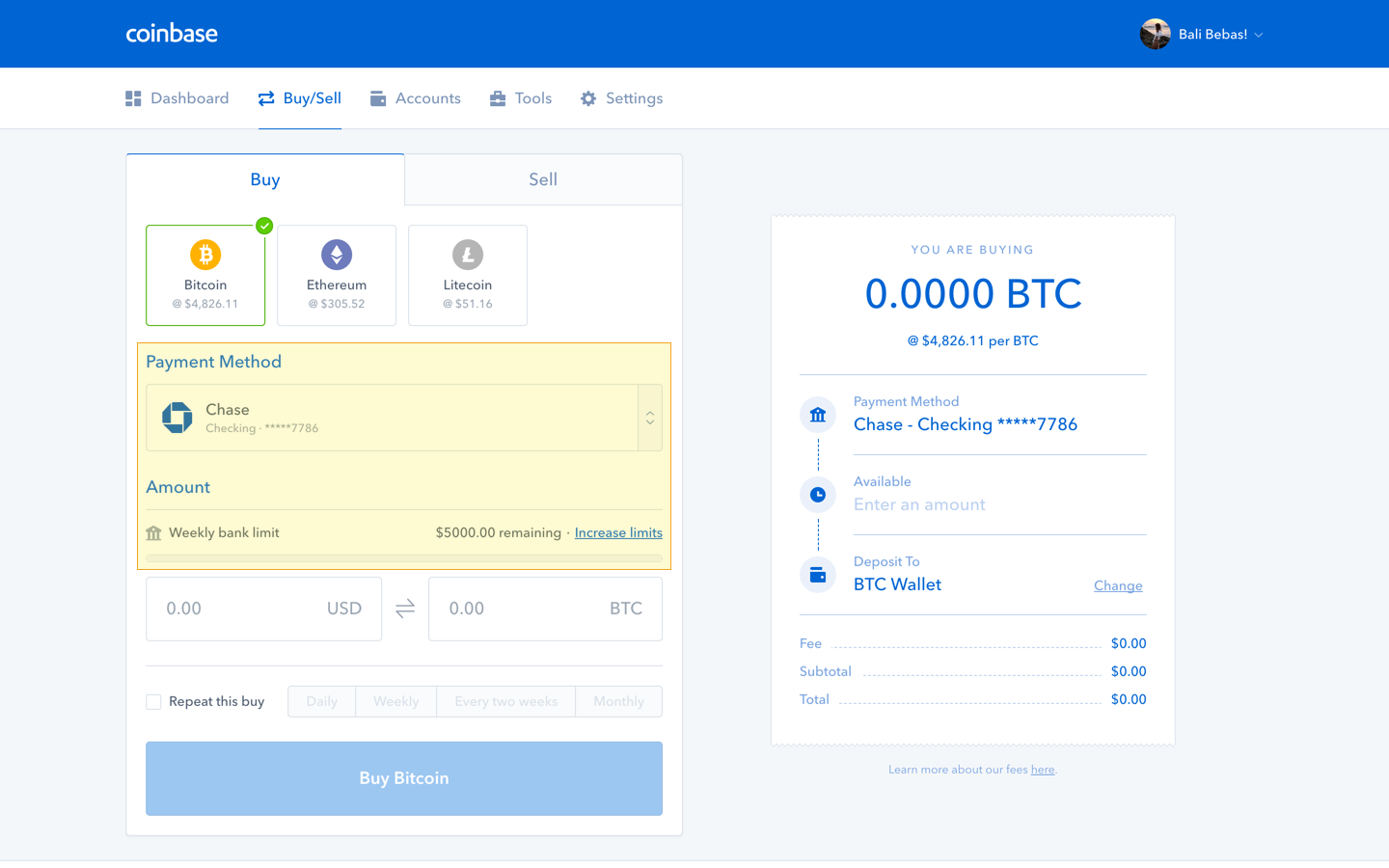Click the Bali Bebas! username
The width and height of the screenshot is (1389, 868).
(1212, 35)
